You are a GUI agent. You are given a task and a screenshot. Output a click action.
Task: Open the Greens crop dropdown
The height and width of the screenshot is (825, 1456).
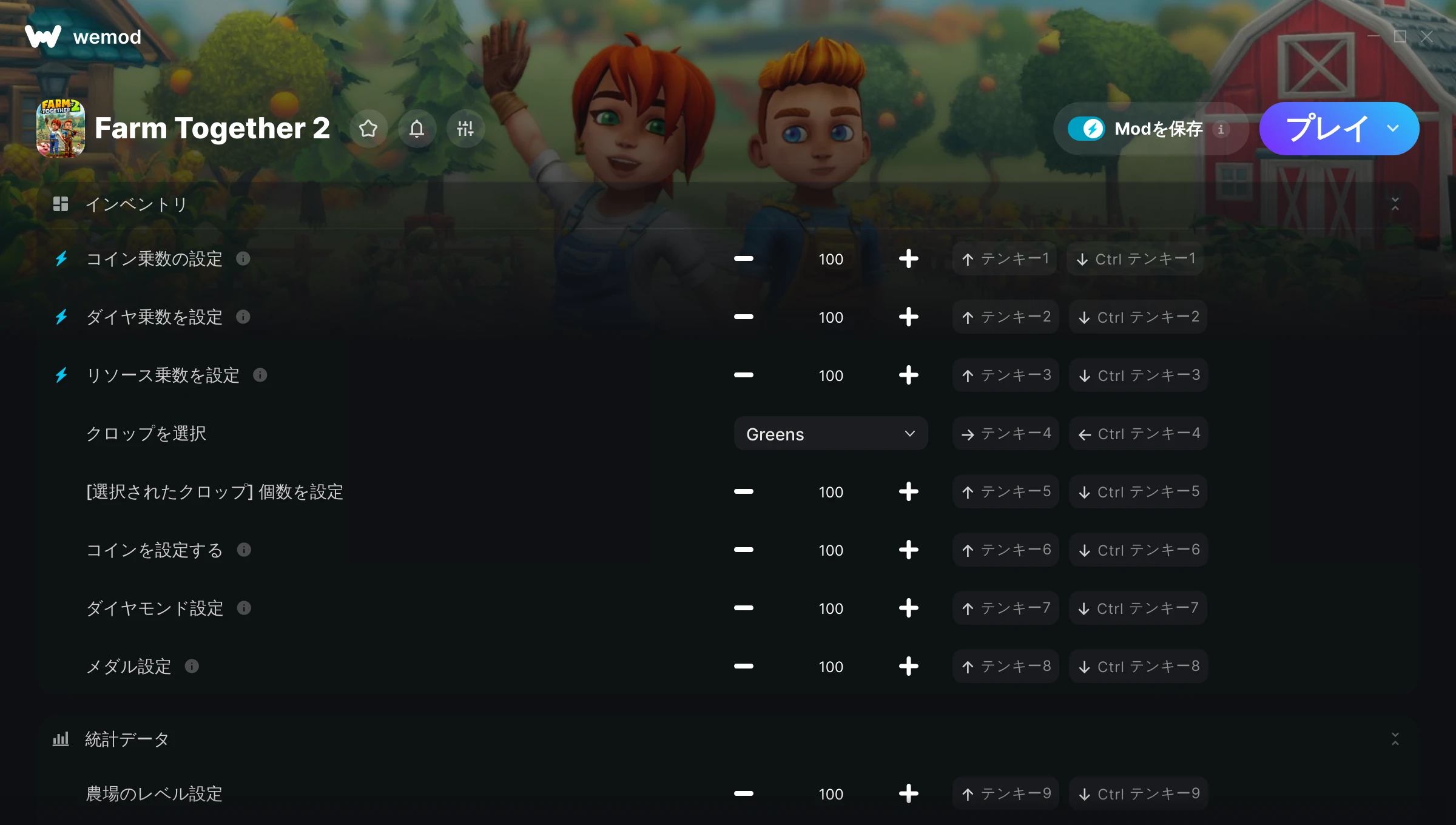831,434
